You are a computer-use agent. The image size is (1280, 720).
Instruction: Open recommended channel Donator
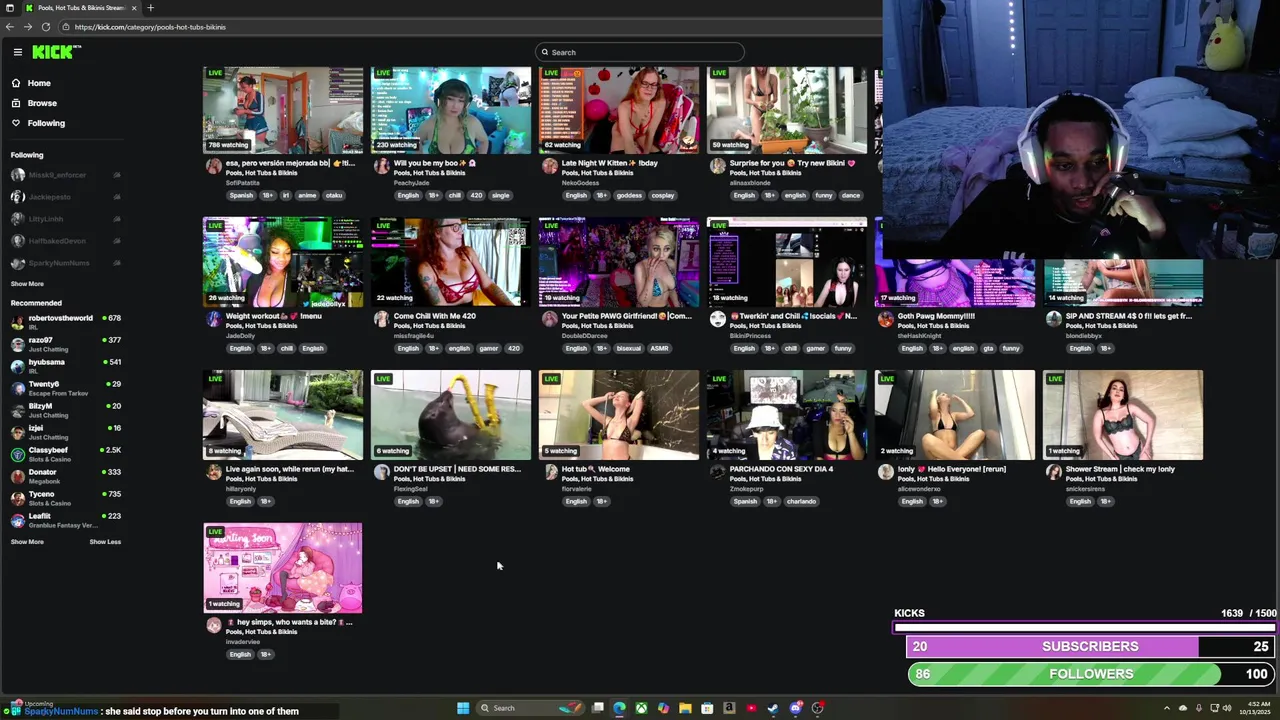click(x=65, y=476)
